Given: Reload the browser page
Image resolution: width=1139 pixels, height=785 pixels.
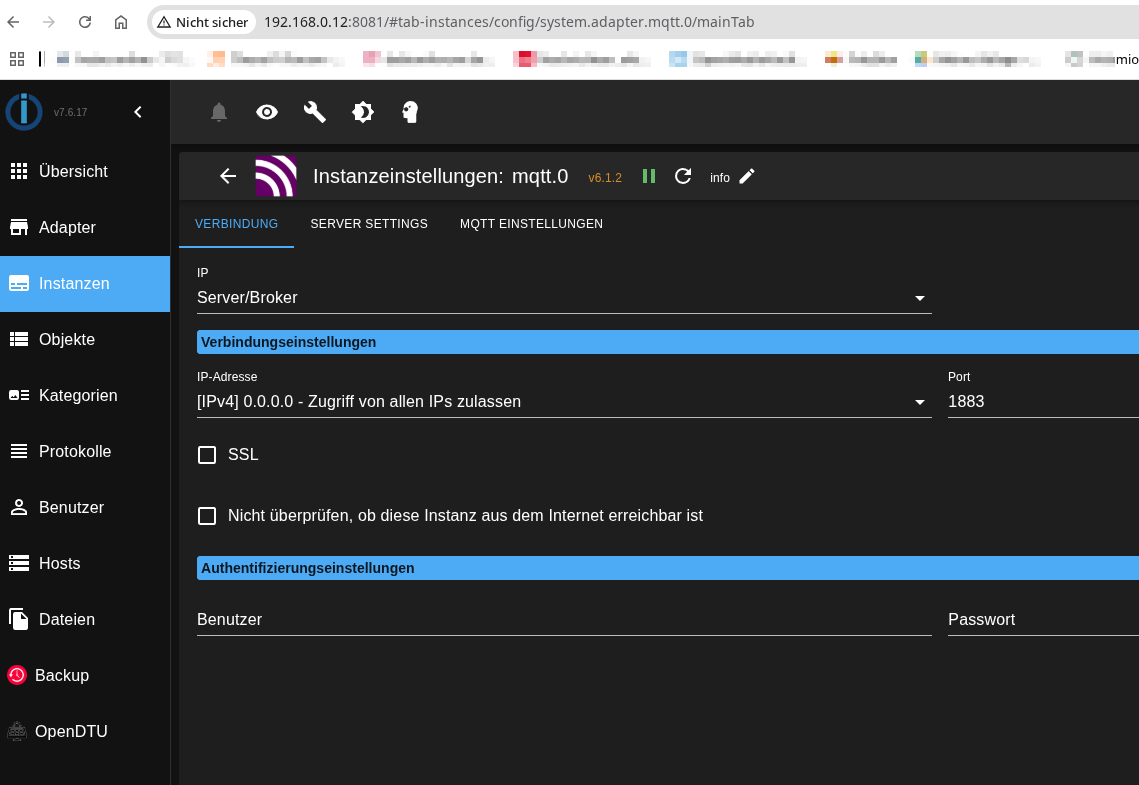Looking at the screenshot, I should coord(85,22).
